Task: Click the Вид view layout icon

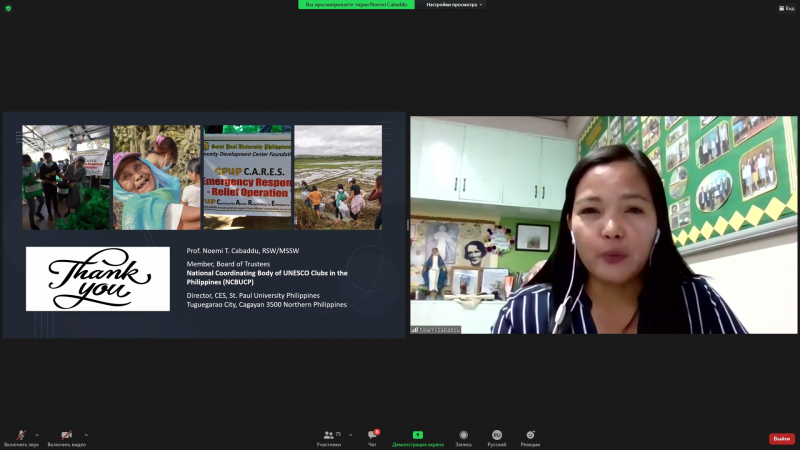Action: point(788,8)
